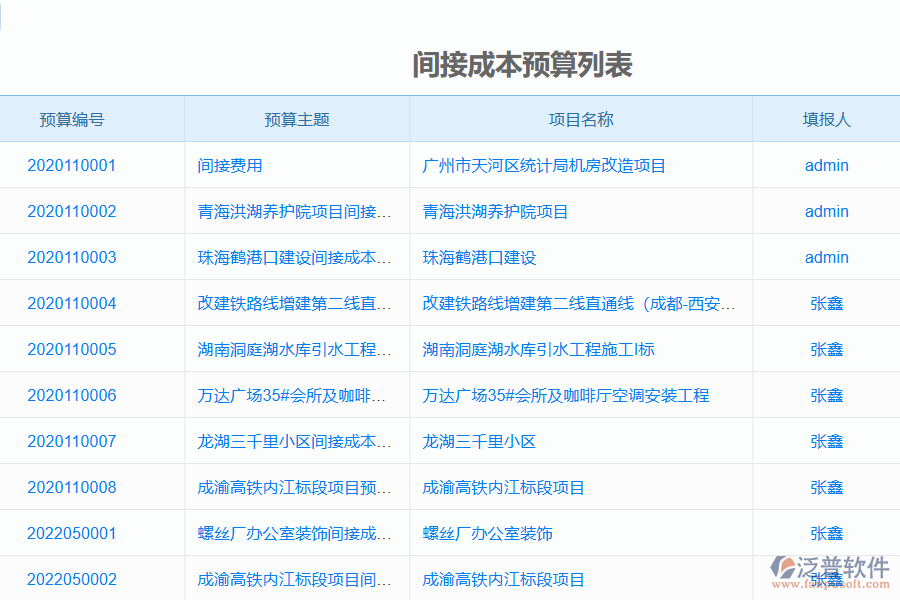Click the 泛普软件 watermark logo
Viewport: 900px width, 600px height.
pos(830,566)
